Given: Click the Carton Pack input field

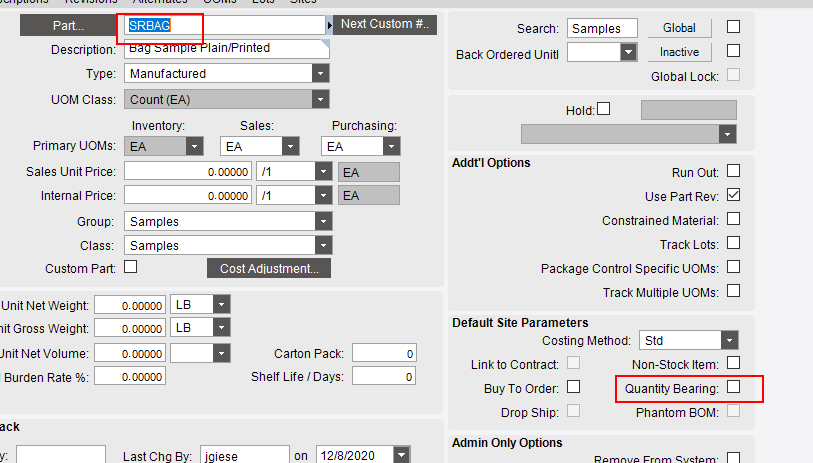Looking at the screenshot, I should (384, 353).
